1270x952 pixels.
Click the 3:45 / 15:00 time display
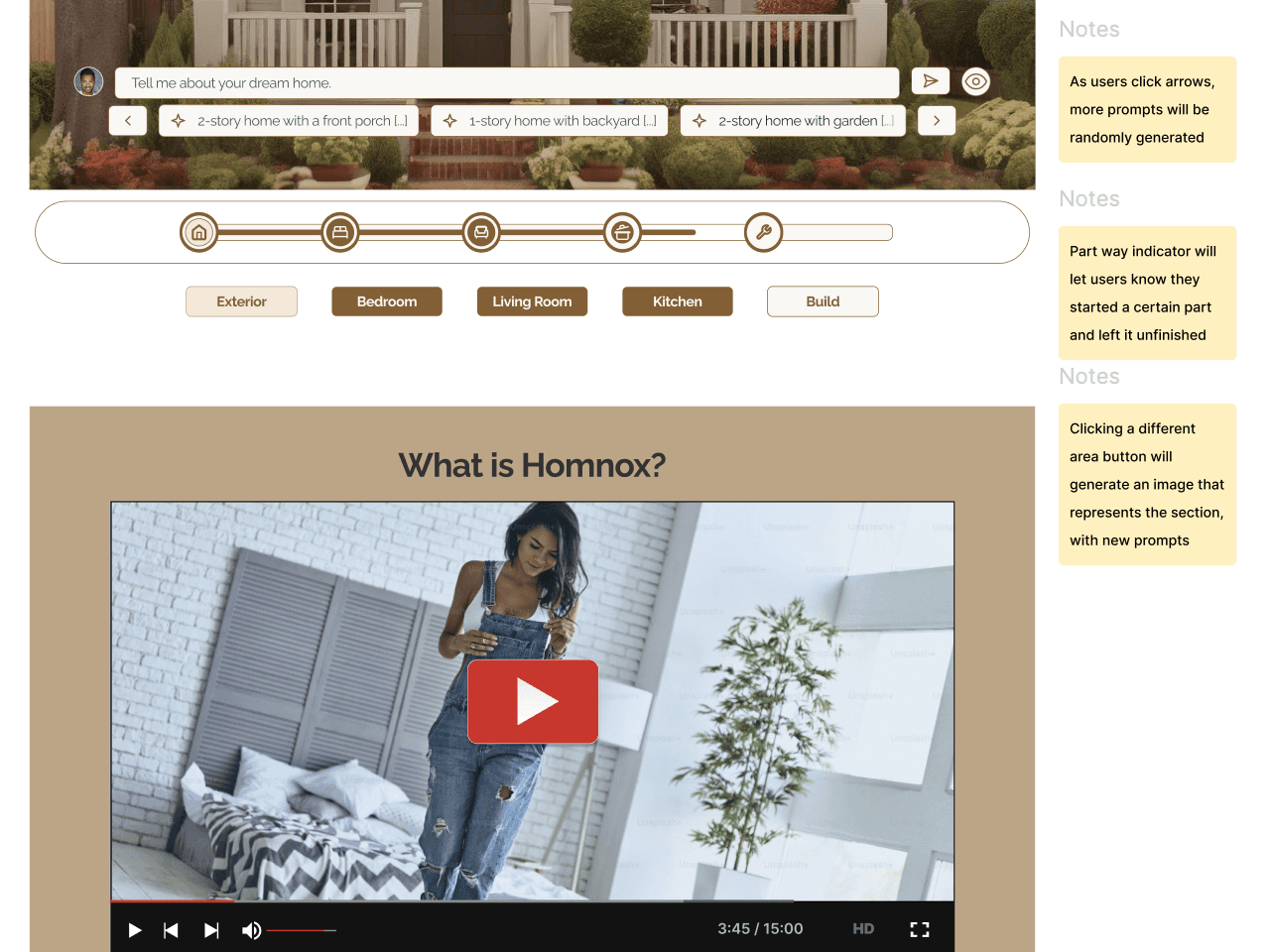tap(760, 929)
